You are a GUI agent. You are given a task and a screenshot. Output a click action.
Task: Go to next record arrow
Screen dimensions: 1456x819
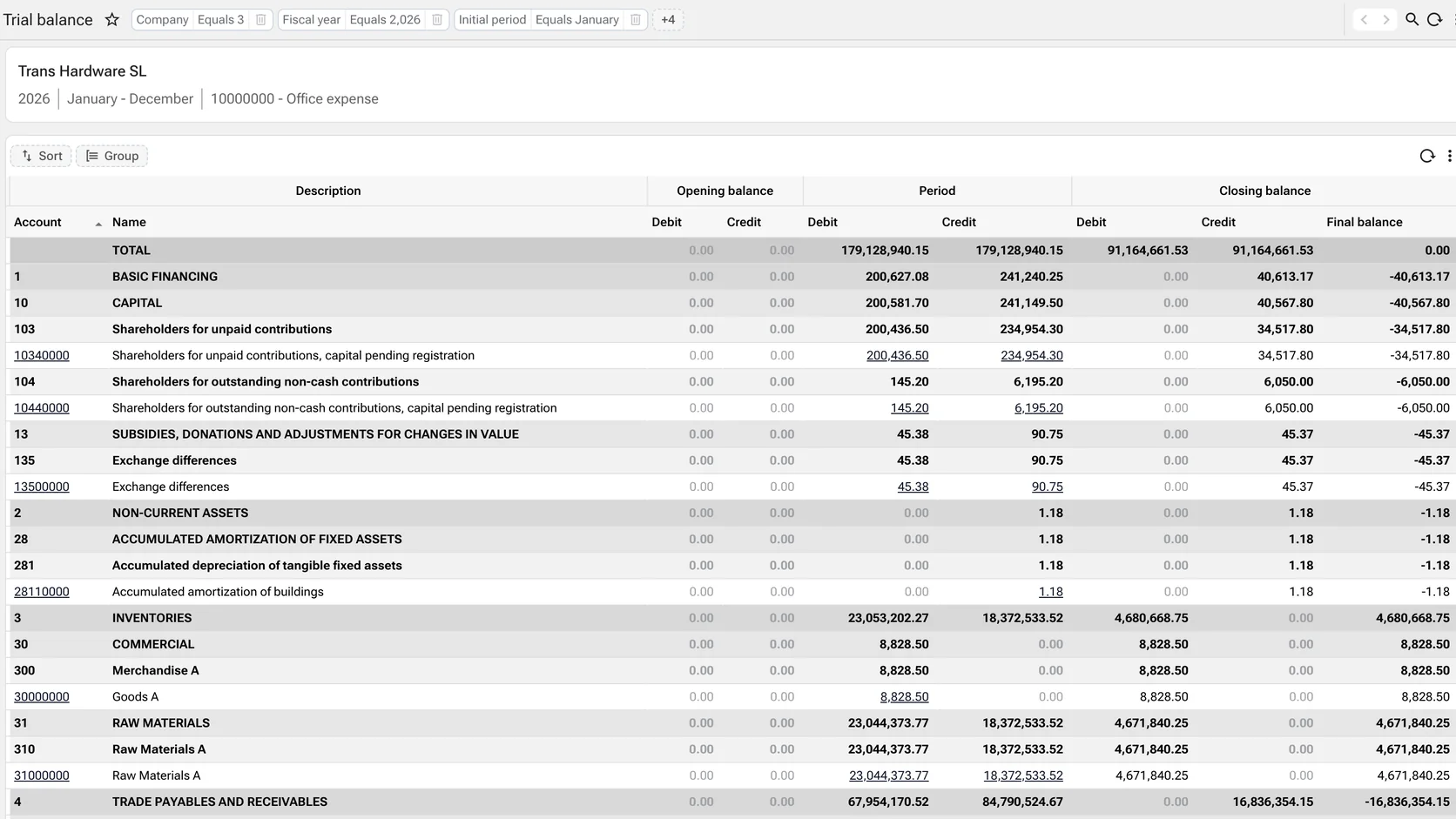click(x=1386, y=19)
